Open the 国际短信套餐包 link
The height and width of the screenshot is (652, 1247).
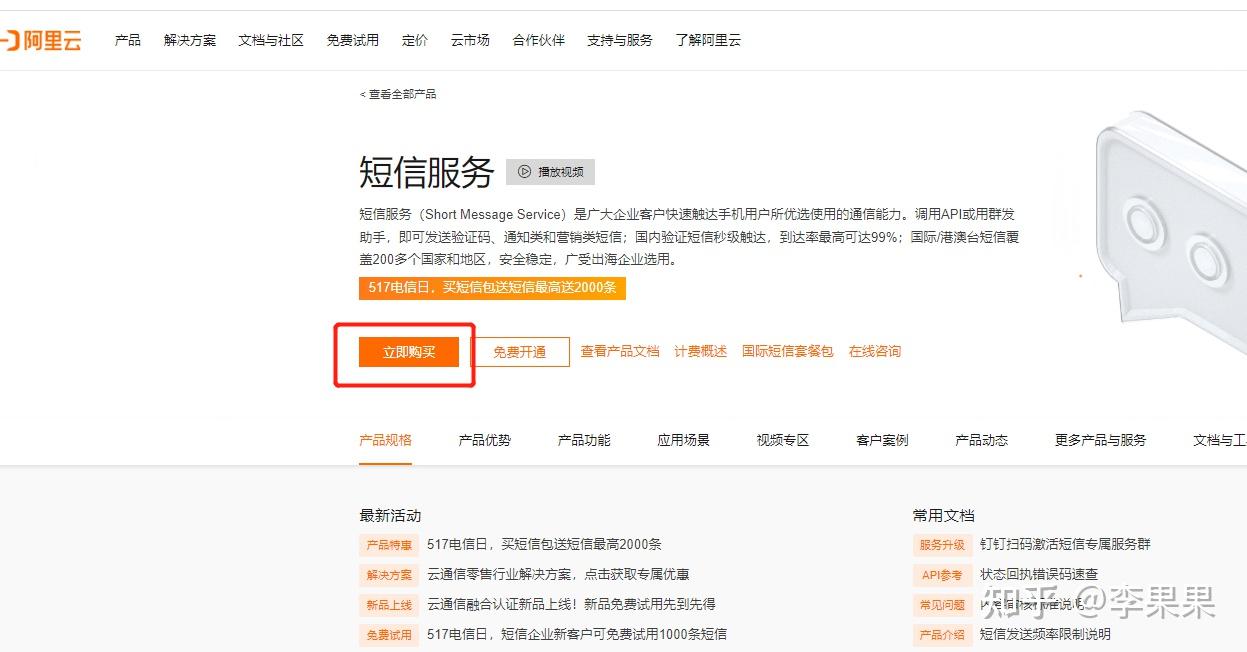[788, 352]
